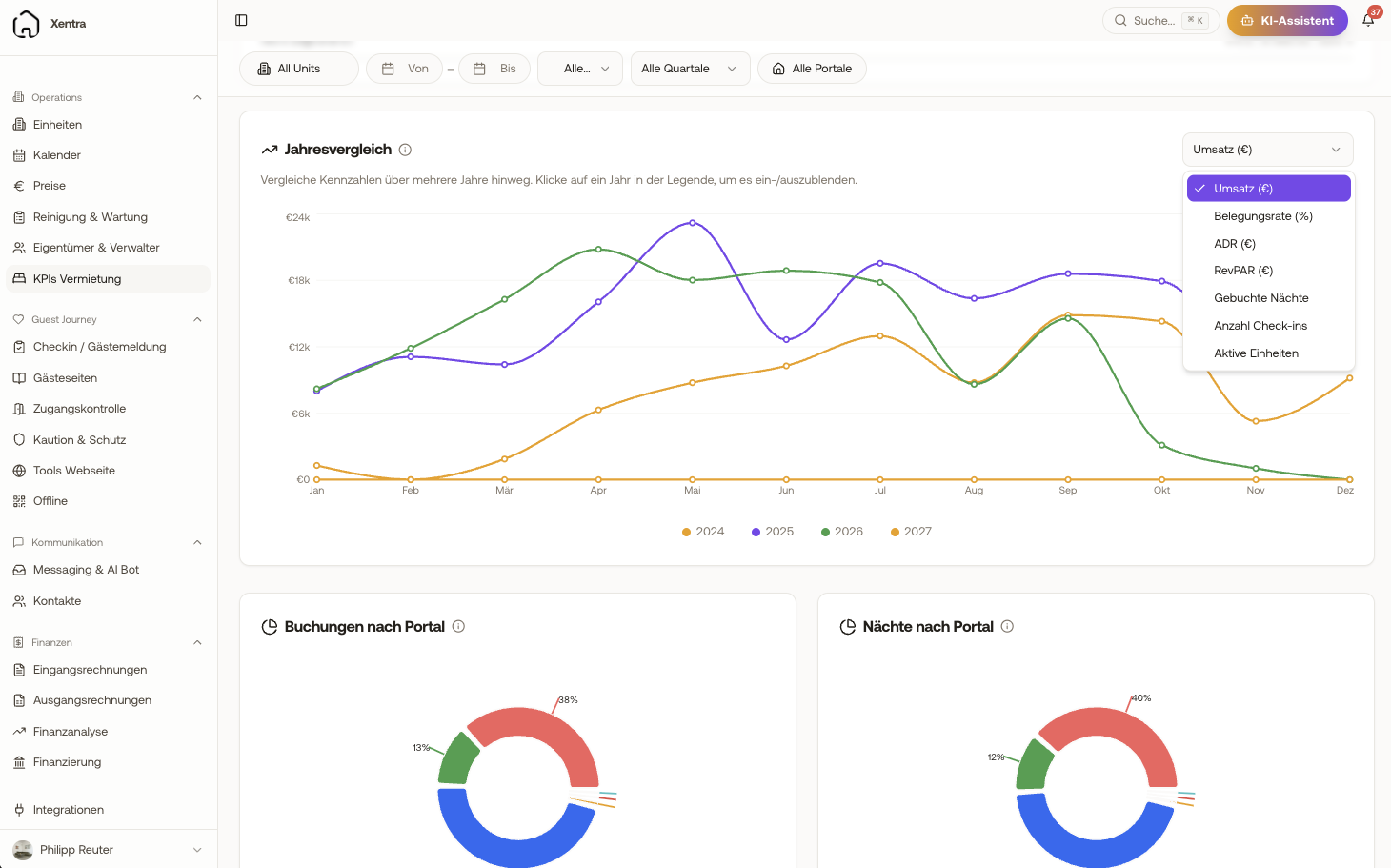Collapse the Kommunikation section

pyautogui.click(x=197, y=542)
